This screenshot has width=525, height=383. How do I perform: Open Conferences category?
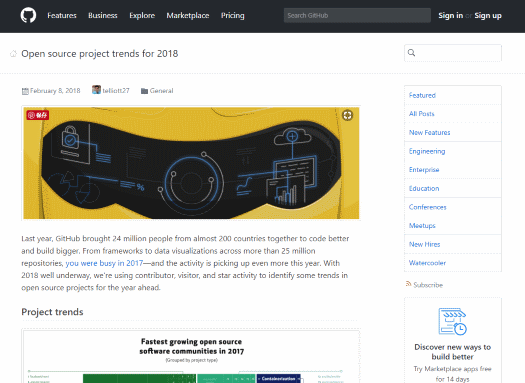[x=428, y=207]
